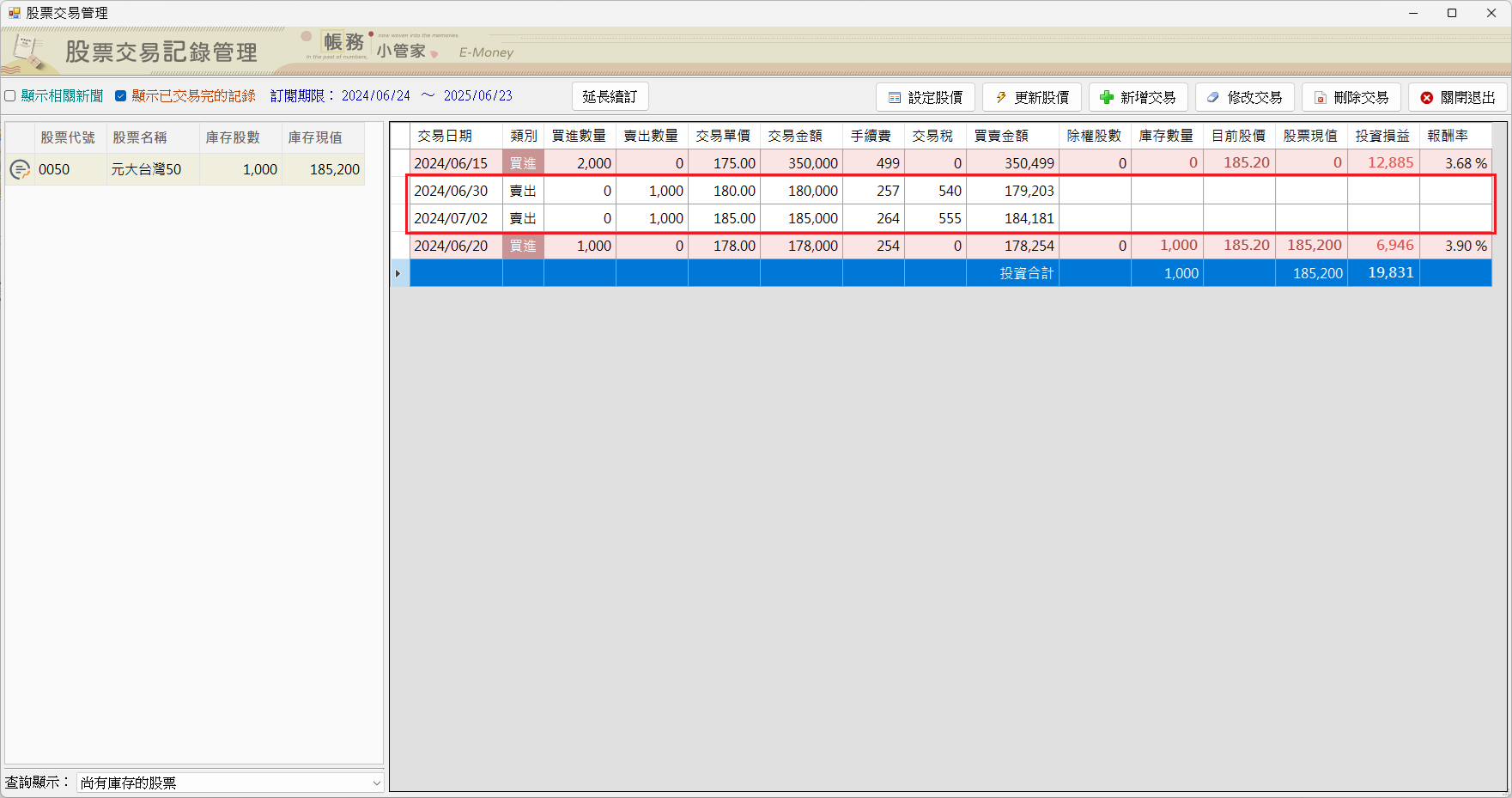Click the 3.90 % return rate cell
This screenshot has width=1512, height=798.
click(1455, 246)
